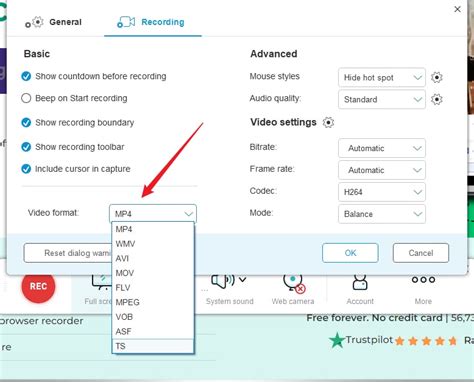Choose MPEG from the format list

tap(153, 302)
